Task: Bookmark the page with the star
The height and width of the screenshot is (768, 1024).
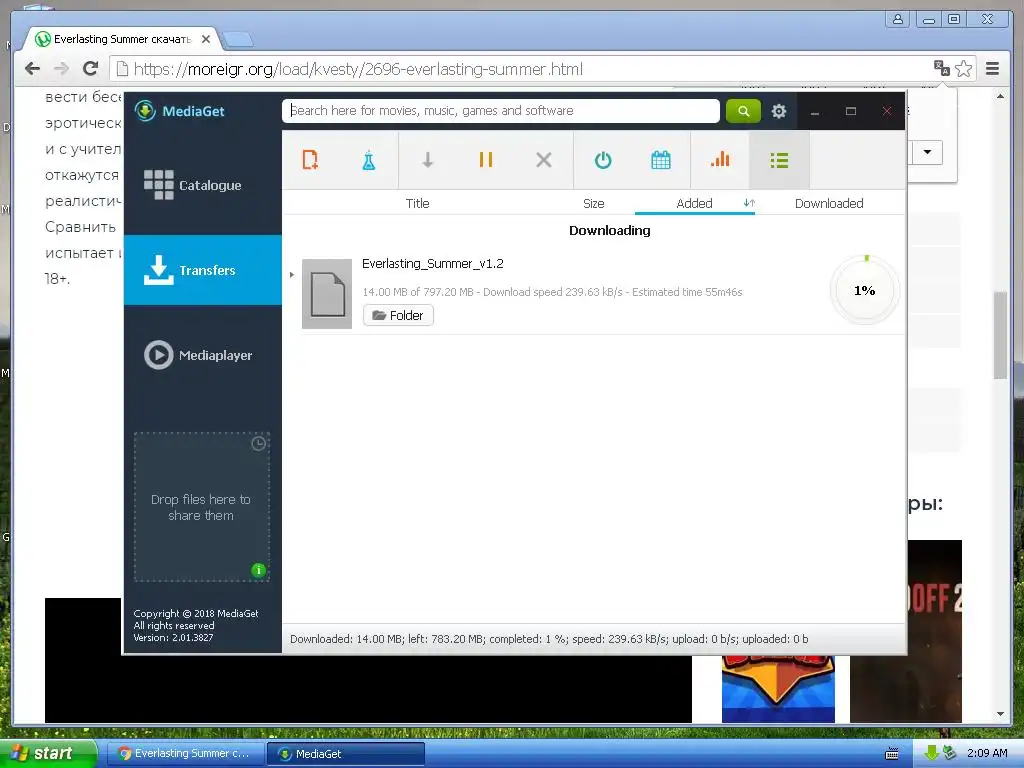Action: [x=963, y=69]
